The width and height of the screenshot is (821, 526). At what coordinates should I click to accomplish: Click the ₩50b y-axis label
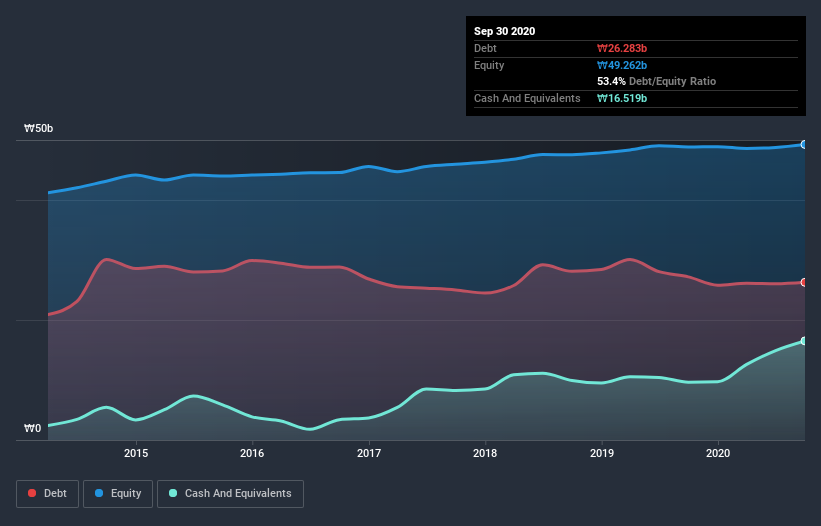(x=38, y=129)
